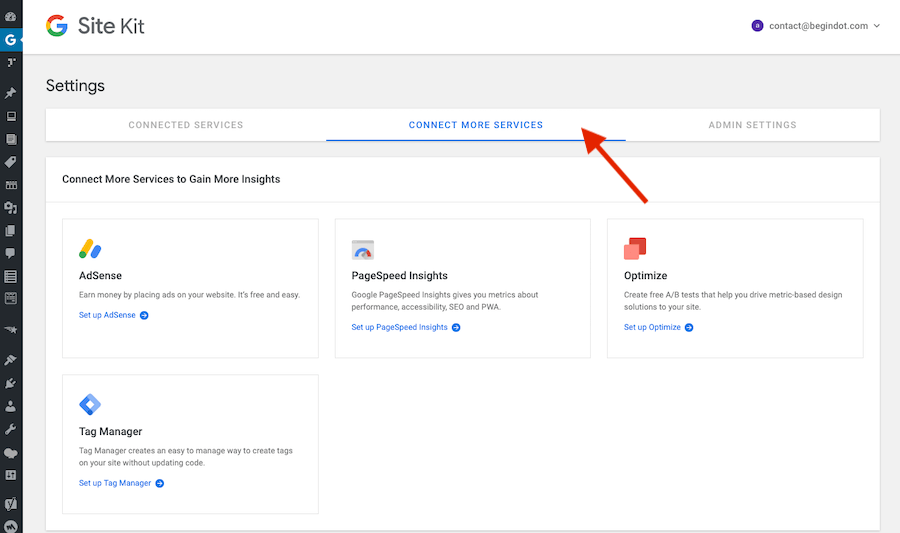The image size is (900, 533).
Task: Click the round M icon at sidebar bottom
Action: tap(10, 526)
